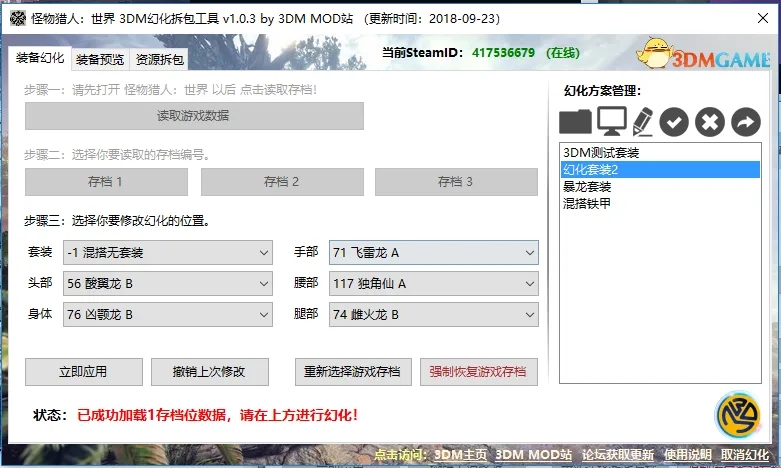Image resolution: width=781 pixels, height=468 pixels.
Task: Select the 存档 2 button
Action: pyautogui.click(x=282, y=182)
